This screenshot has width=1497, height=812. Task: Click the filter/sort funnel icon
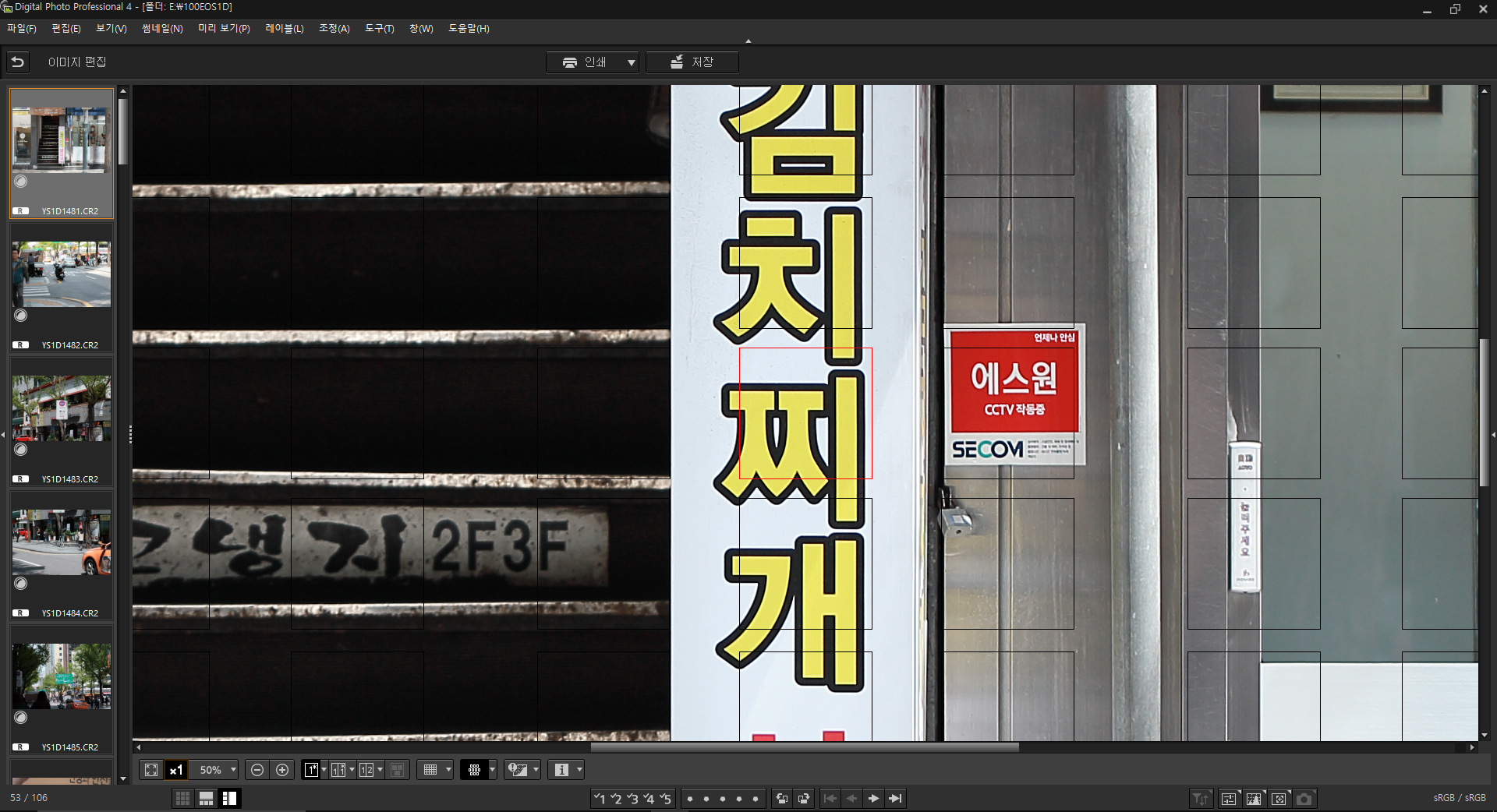pos(1201,798)
